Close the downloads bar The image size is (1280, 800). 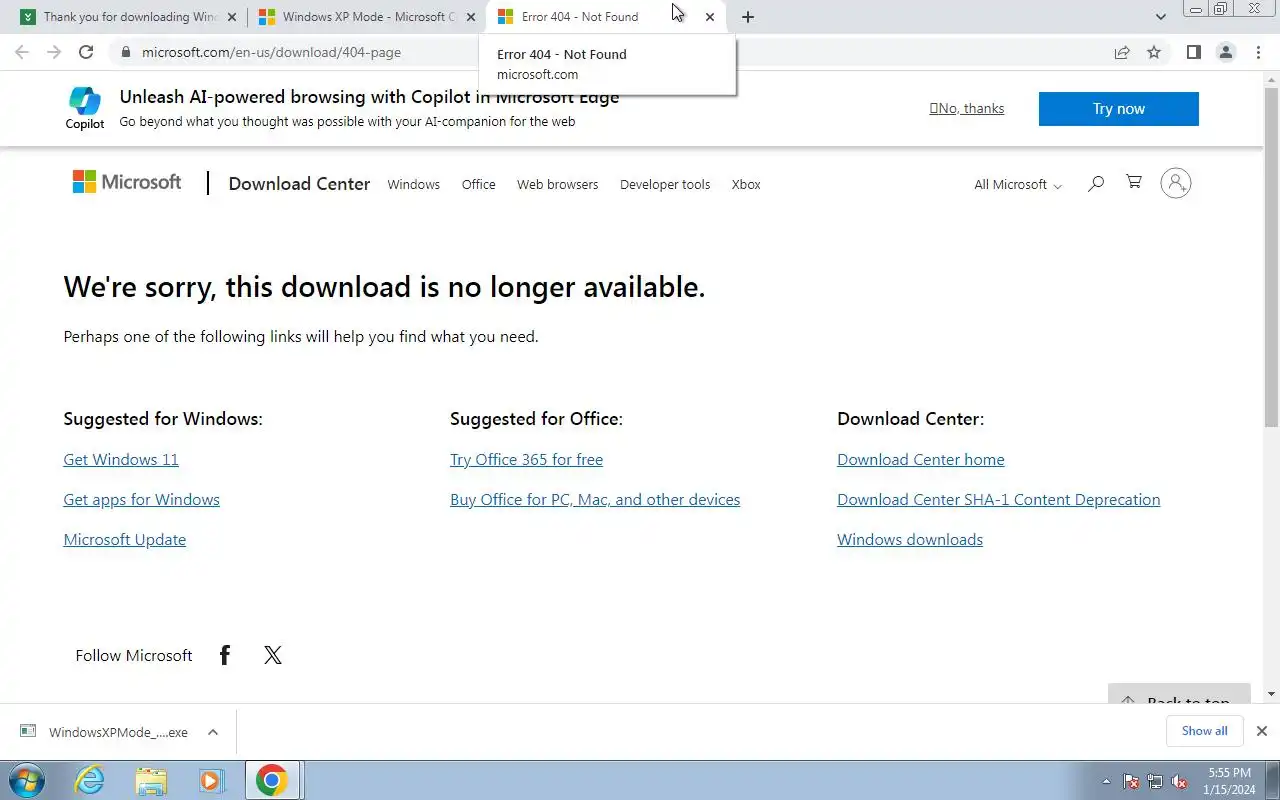click(x=1262, y=731)
